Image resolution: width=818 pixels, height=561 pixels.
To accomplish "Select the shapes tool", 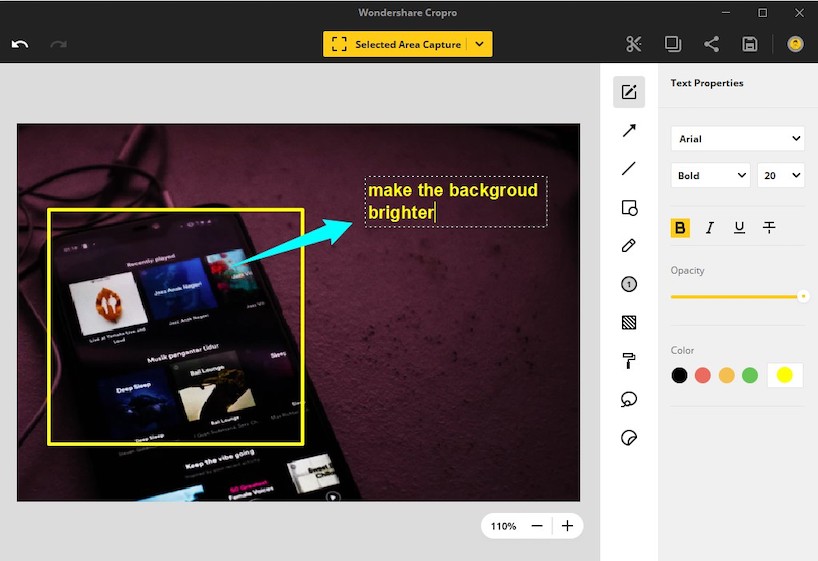I will click(x=629, y=208).
